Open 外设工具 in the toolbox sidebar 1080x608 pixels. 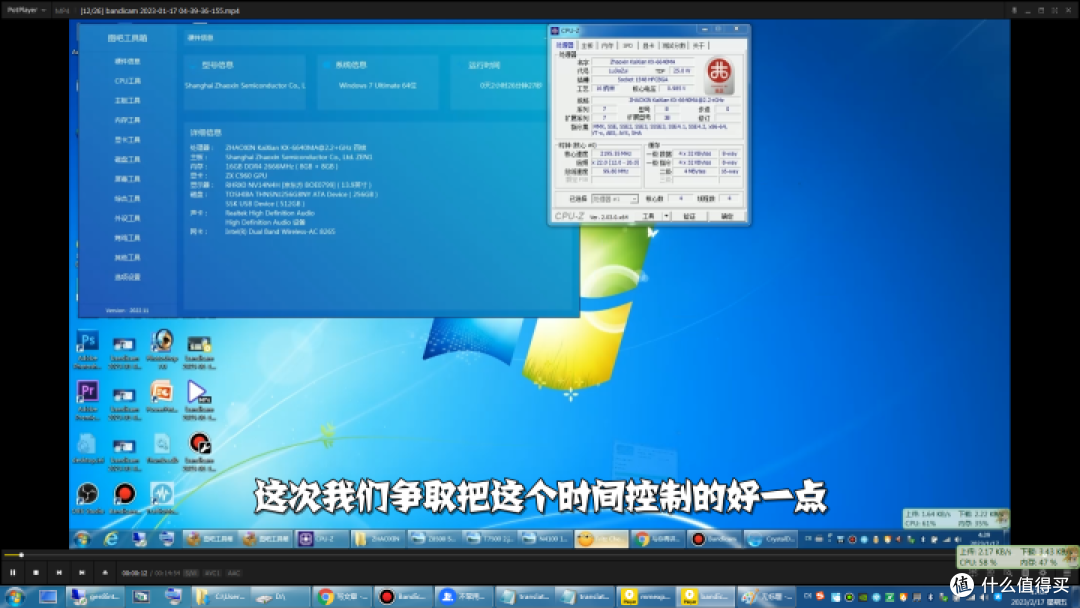point(127,218)
